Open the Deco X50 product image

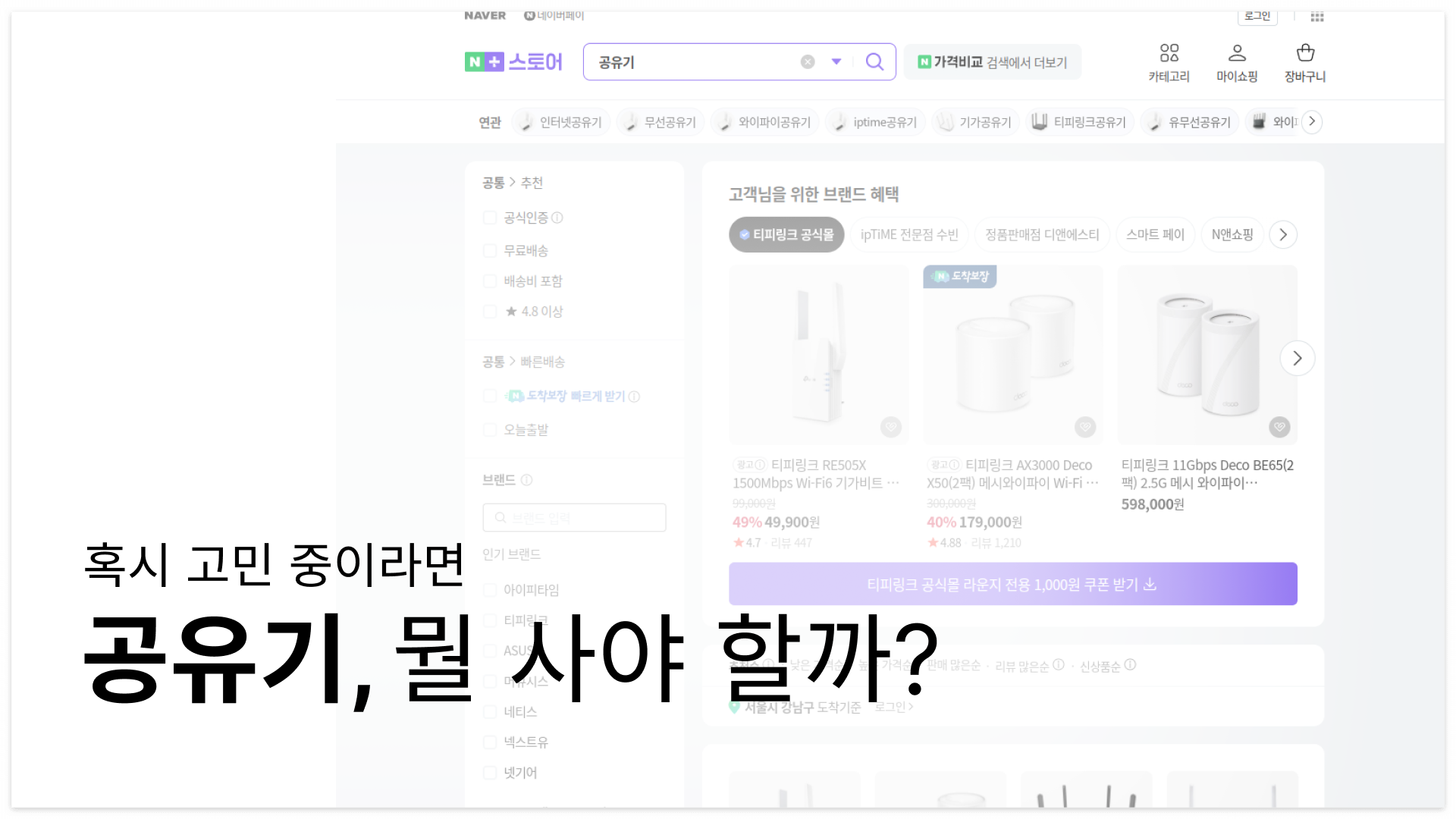point(1012,355)
